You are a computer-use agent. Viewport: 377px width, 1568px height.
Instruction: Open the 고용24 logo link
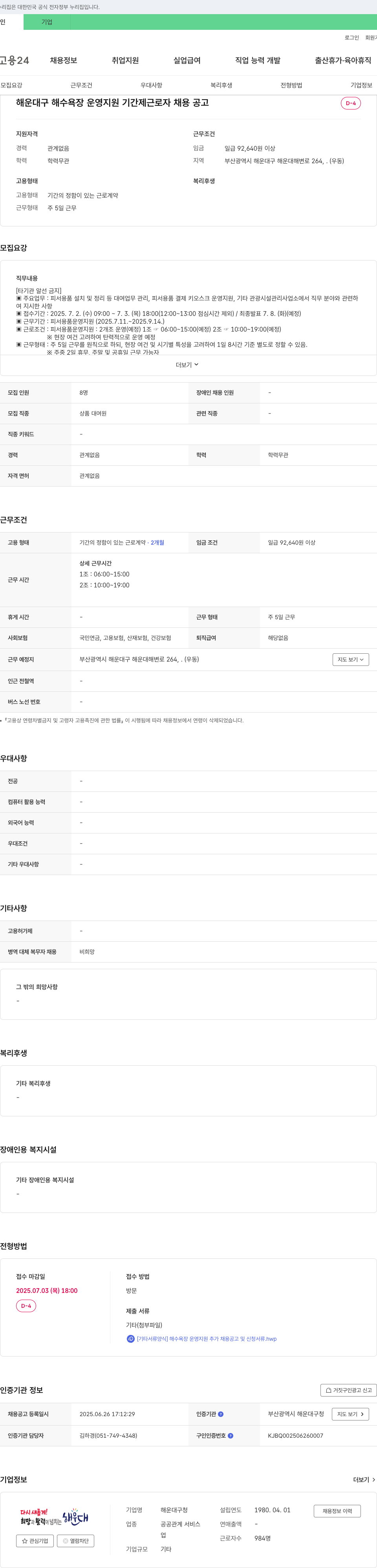[15, 60]
